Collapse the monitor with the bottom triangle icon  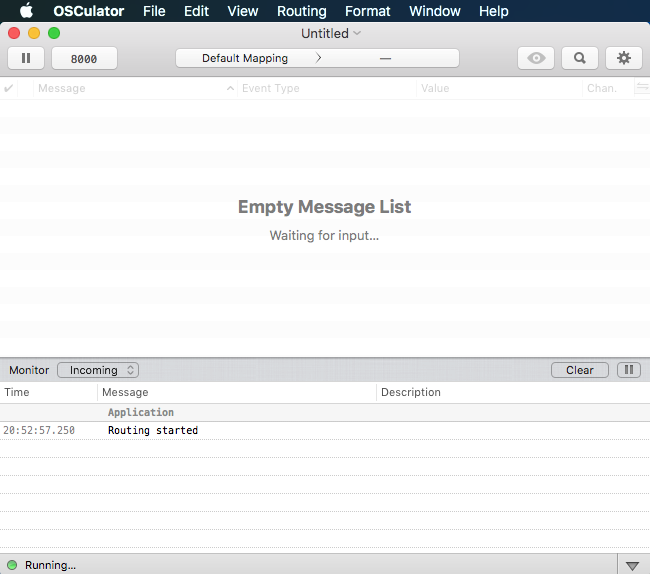(x=632, y=565)
